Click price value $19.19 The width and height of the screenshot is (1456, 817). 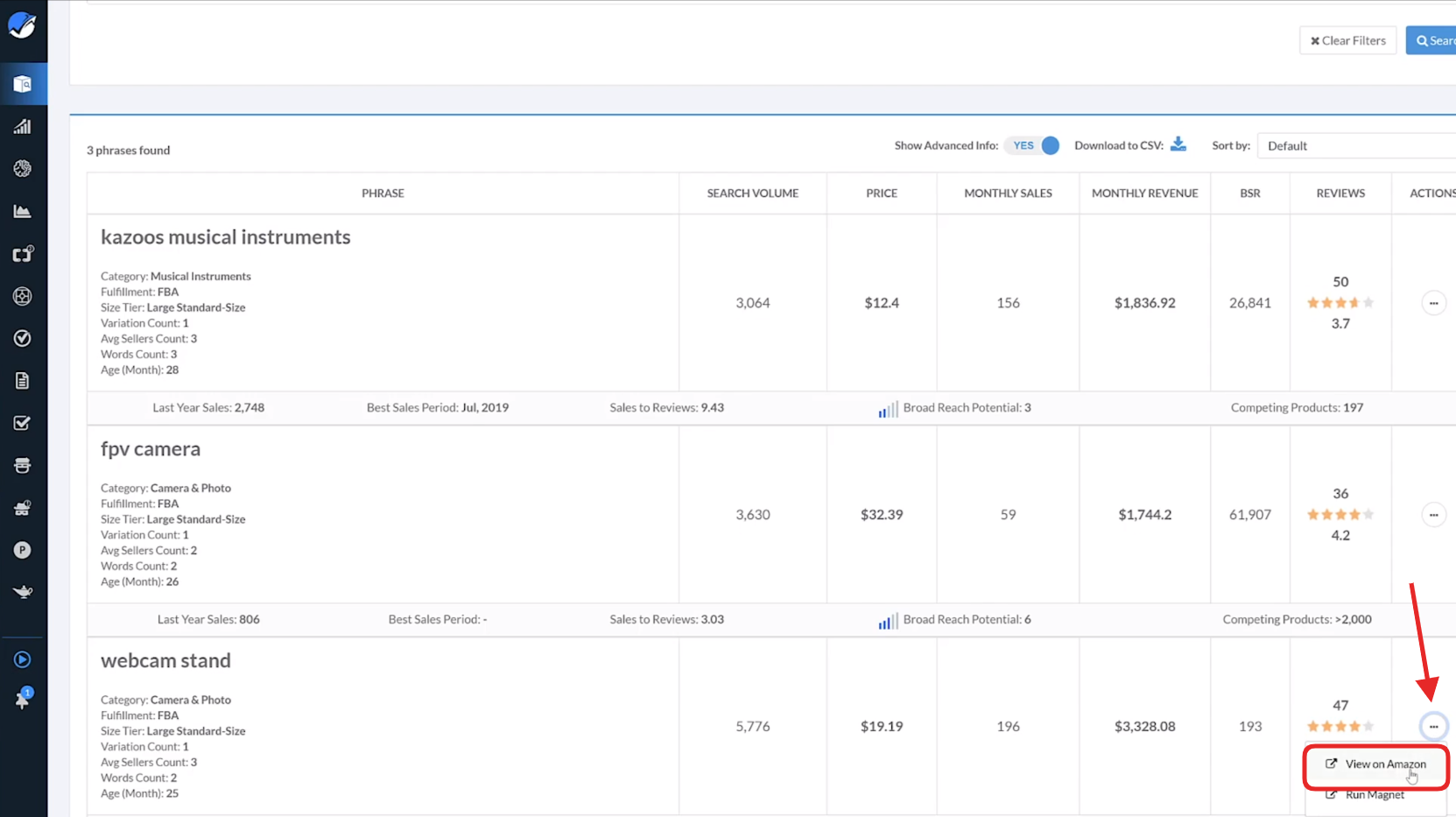882,727
